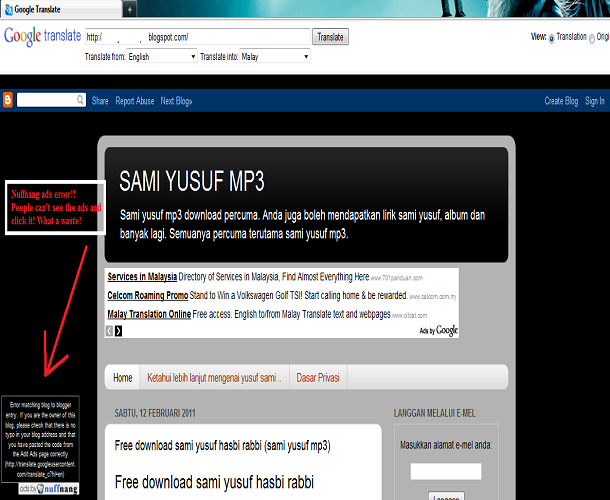The width and height of the screenshot is (610, 500).
Task: Click the Google Translate tab favicon
Action: point(9,9)
